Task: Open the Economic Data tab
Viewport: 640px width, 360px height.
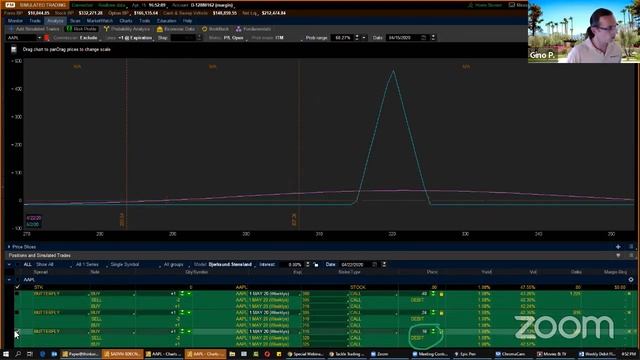Action: pos(176,29)
